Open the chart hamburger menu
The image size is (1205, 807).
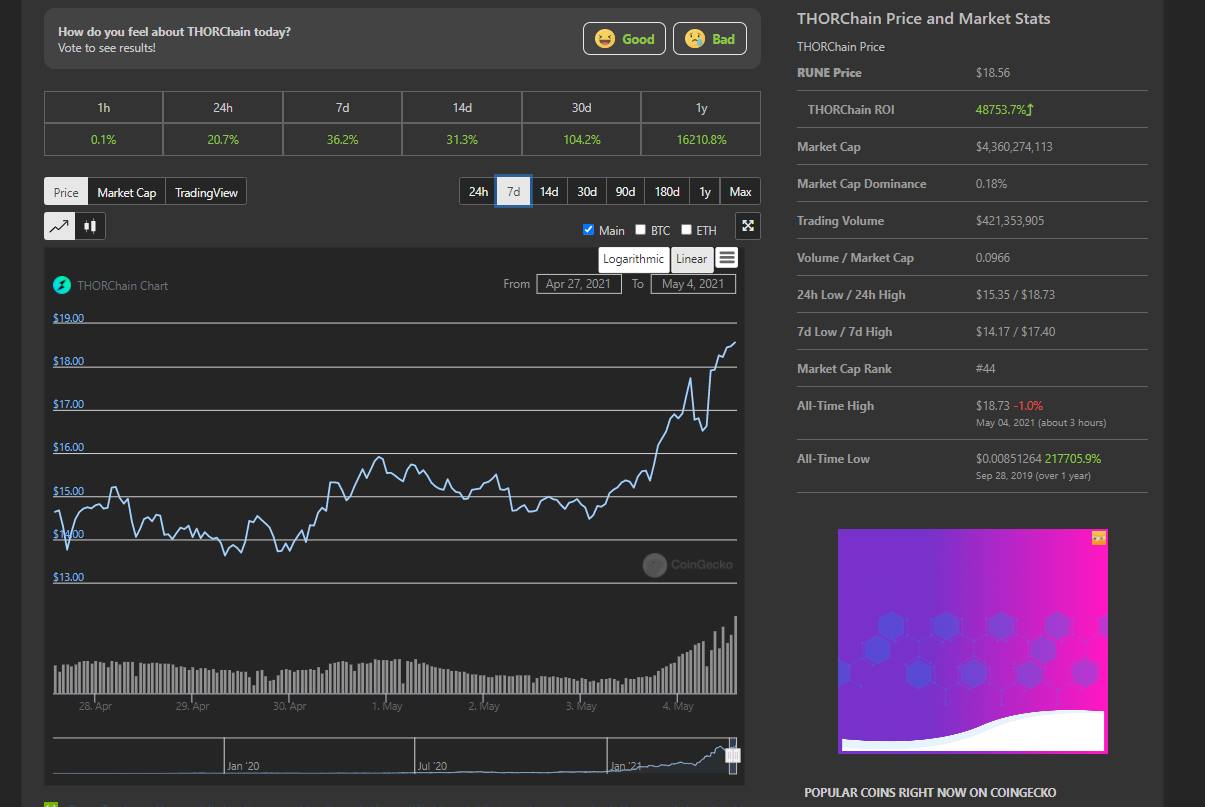click(727, 258)
